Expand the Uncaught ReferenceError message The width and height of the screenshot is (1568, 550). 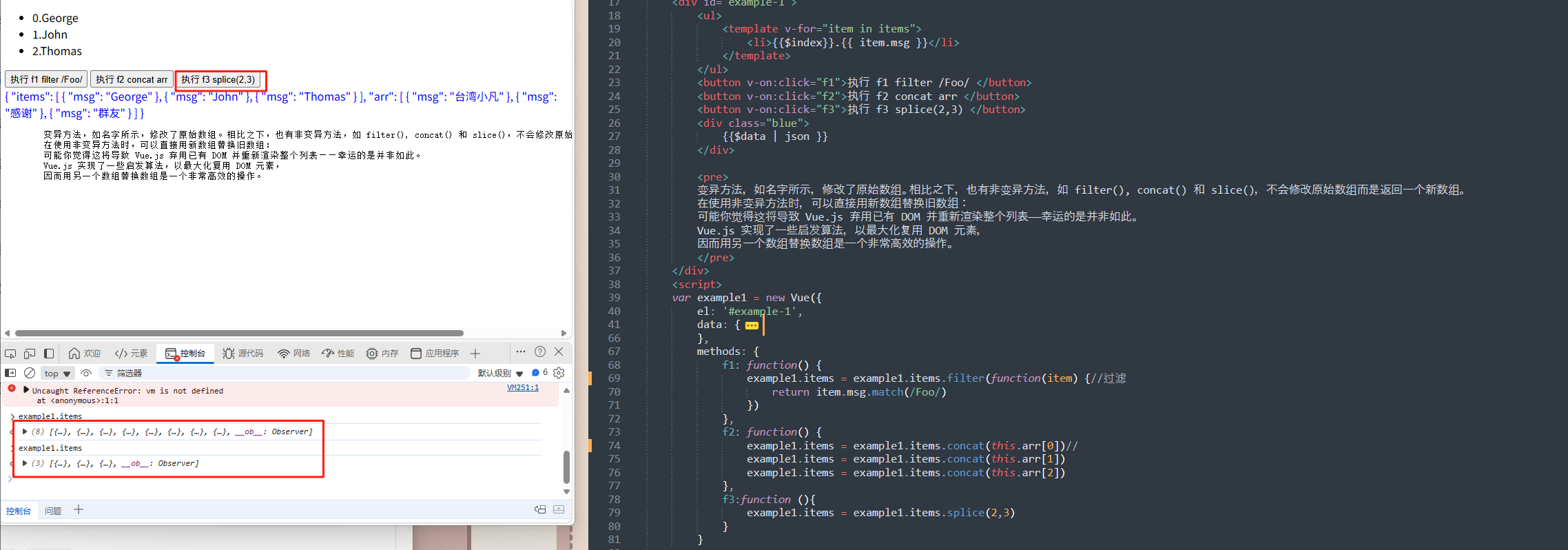tap(26, 390)
